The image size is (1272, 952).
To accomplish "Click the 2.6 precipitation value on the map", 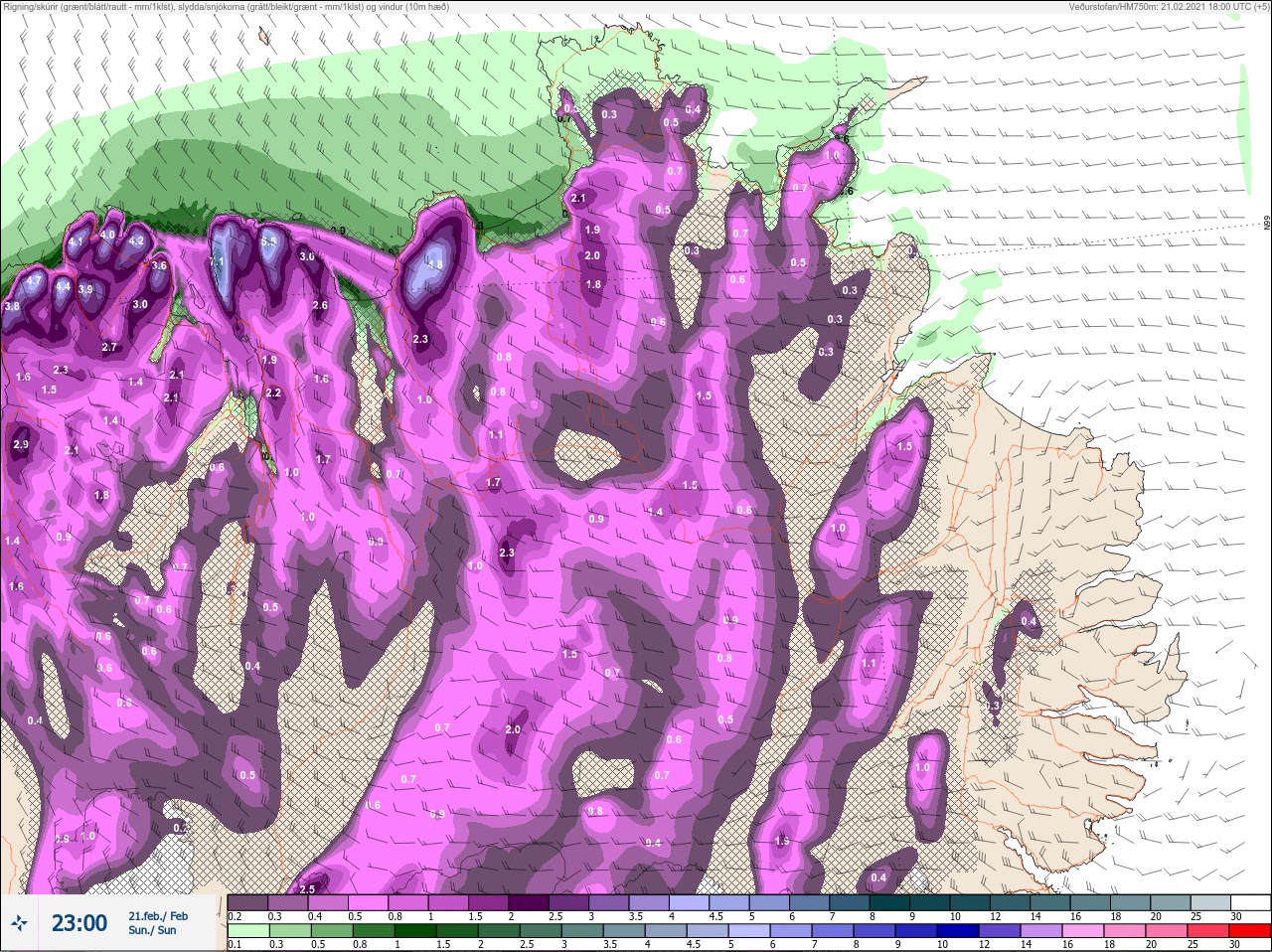I will tap(320, 305).
